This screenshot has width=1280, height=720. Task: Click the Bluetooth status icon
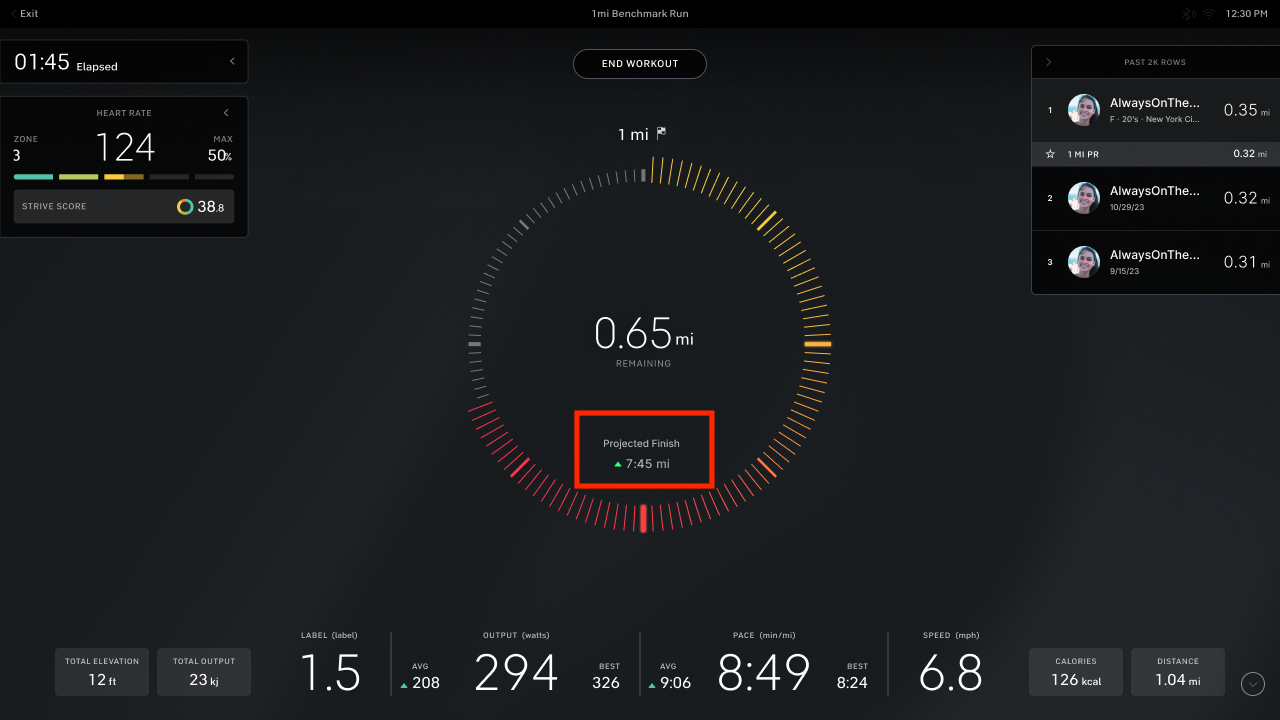(1189, 14)
